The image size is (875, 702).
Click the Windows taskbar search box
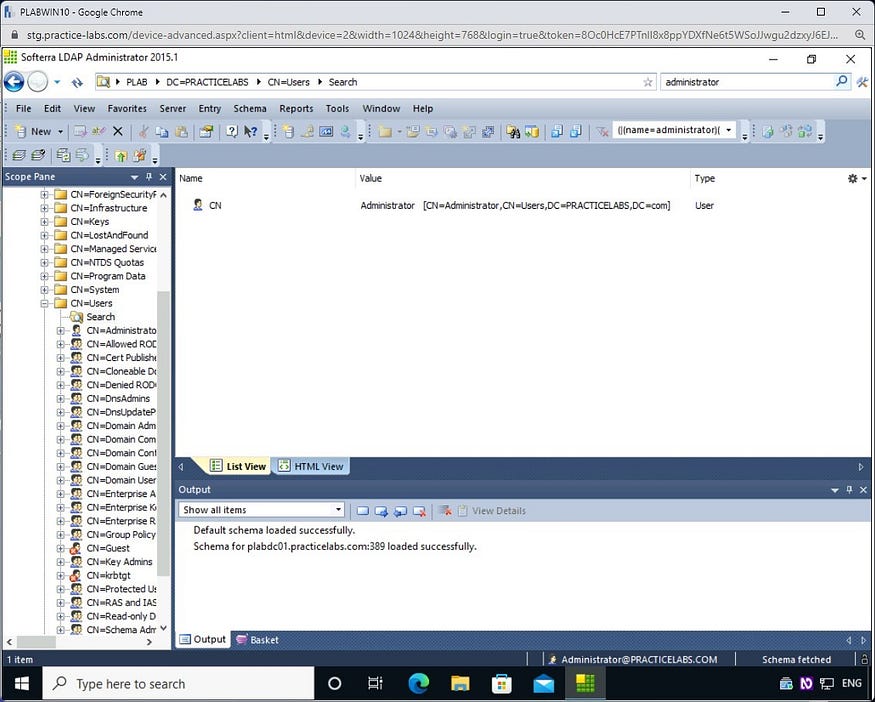tap(179, 684)
